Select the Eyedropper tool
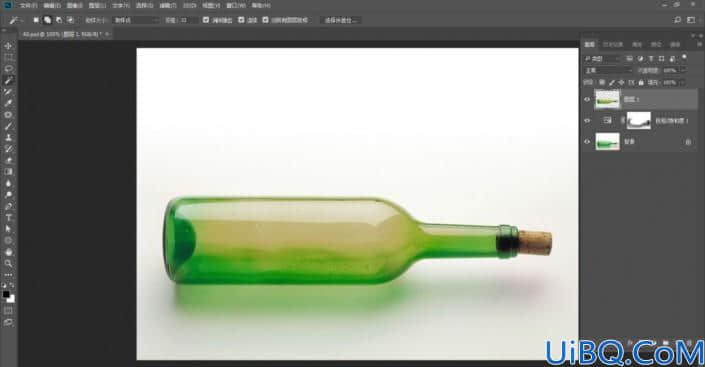Image resolution: width=705 pixels, height=367 pixels. point(8,103)
